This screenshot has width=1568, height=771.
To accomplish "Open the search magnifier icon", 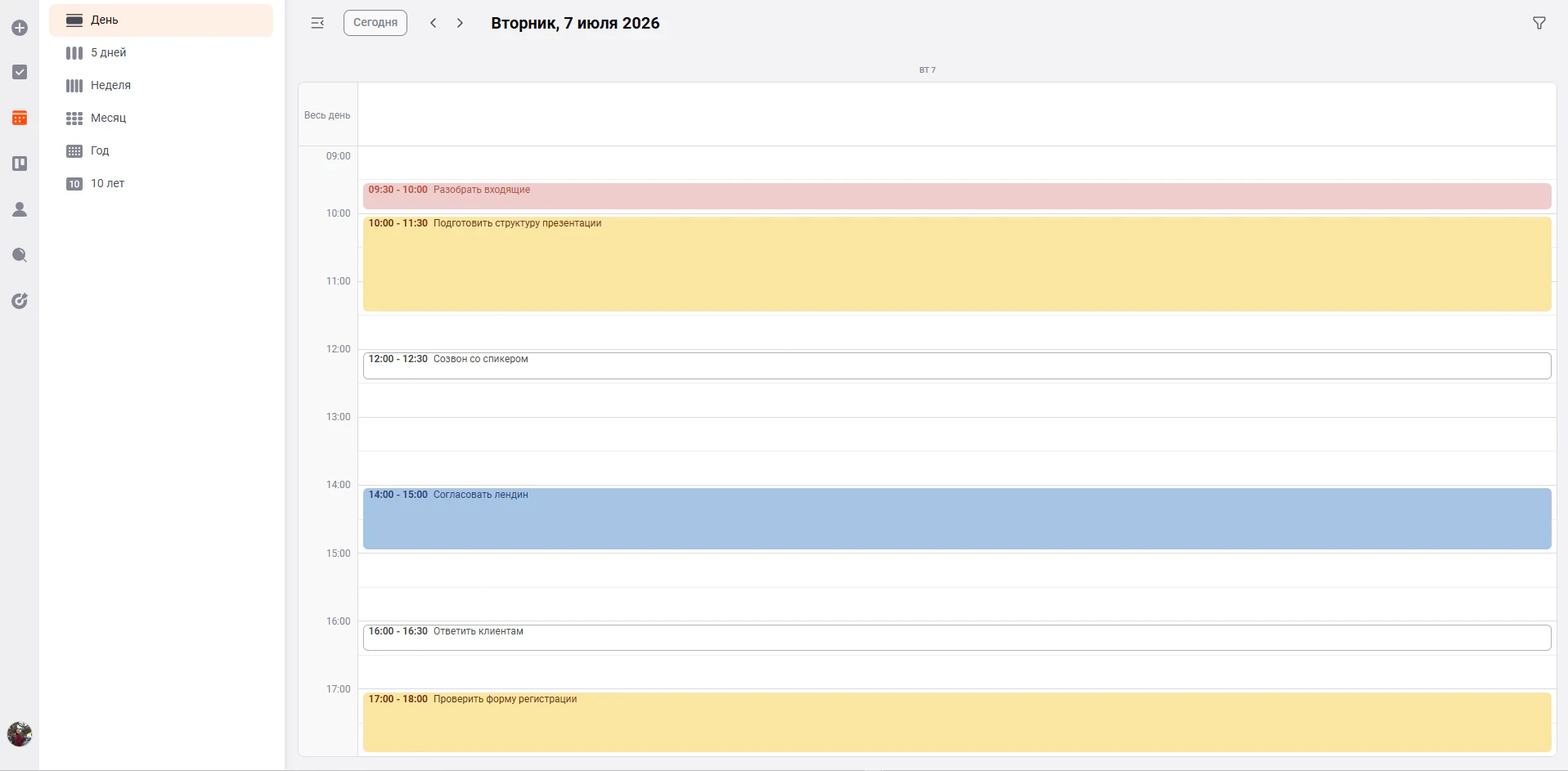I will click(20, 255).
